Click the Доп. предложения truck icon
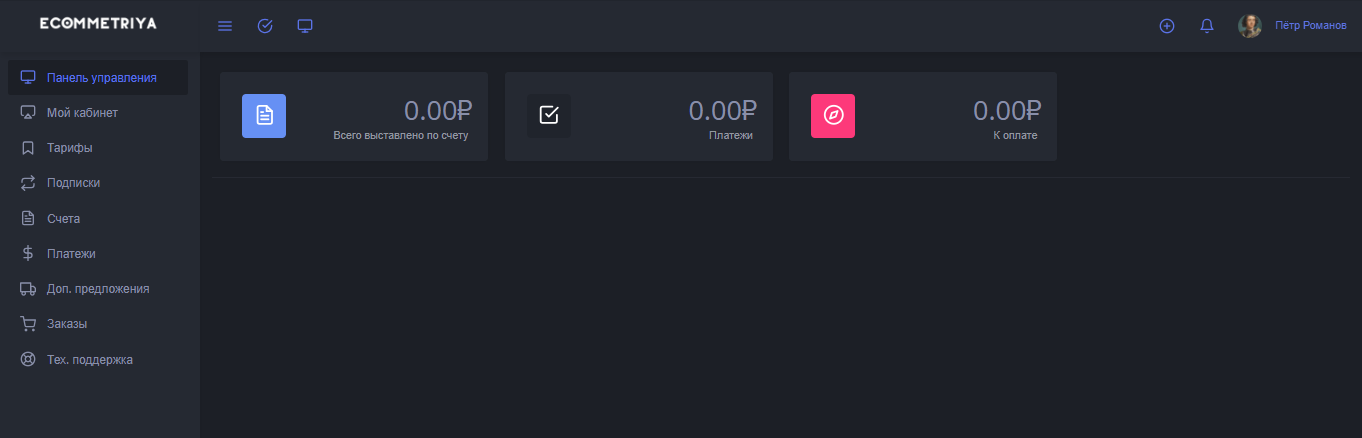1362x438 pixels. point(28,289)
